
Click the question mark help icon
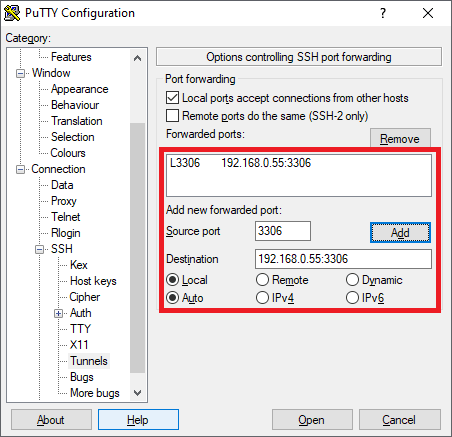tap(383, 13)
